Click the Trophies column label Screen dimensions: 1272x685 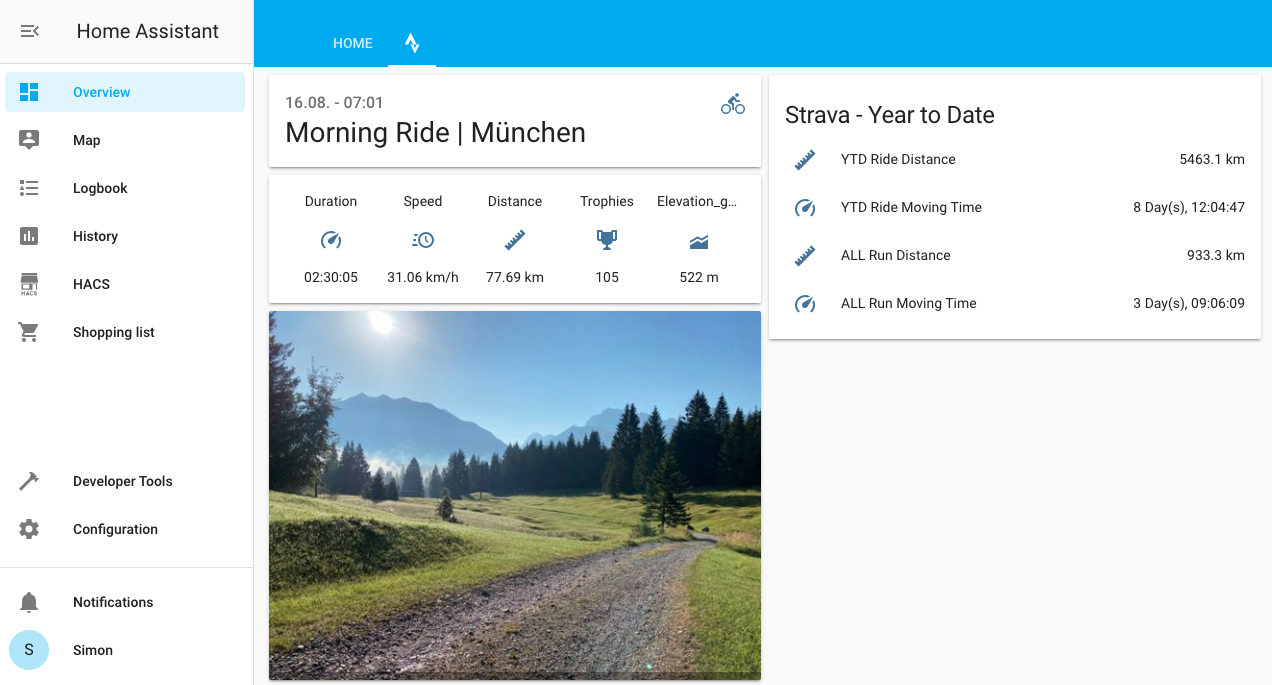click(607, 201)
